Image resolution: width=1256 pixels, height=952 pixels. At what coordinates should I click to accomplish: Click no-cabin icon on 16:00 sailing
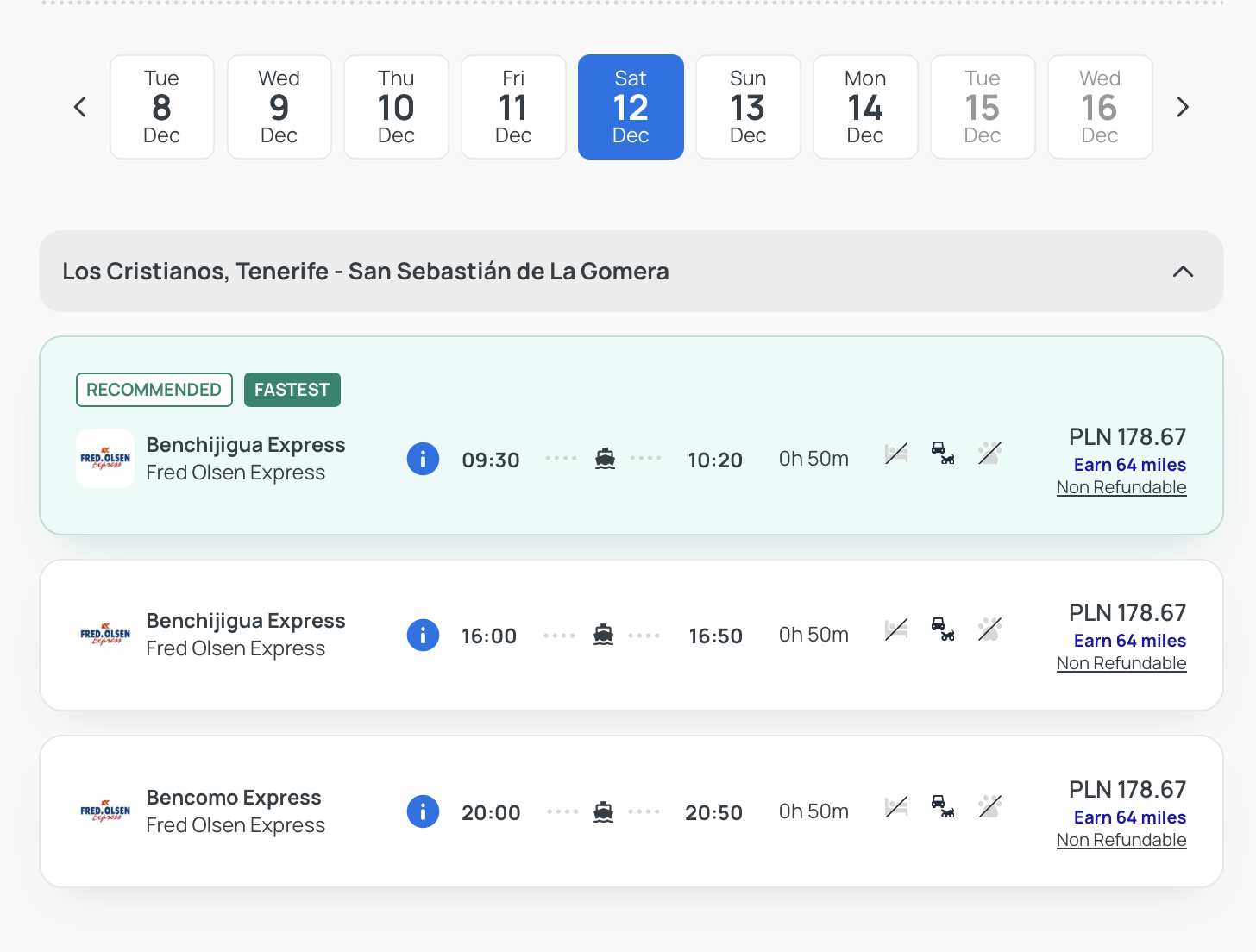pos(896,629)
